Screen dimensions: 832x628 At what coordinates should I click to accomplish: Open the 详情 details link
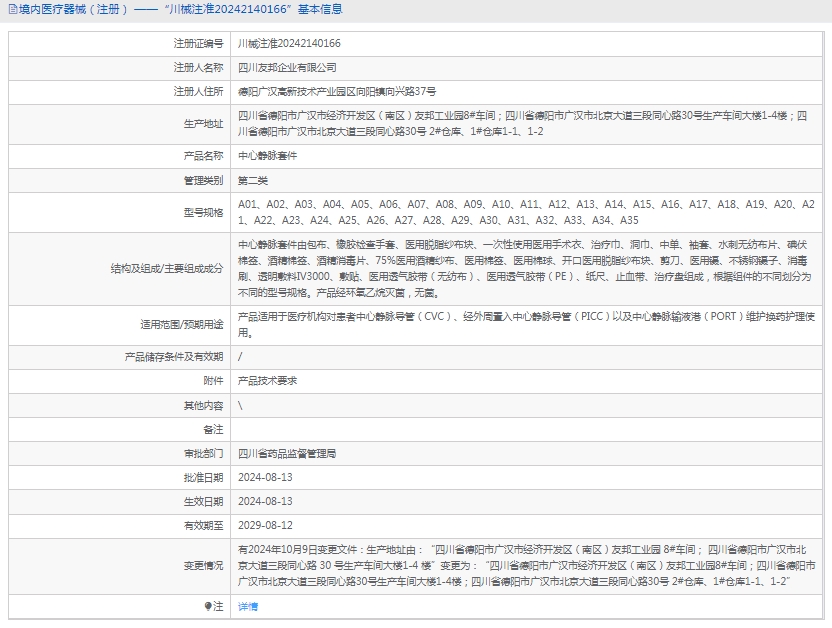pyautogui.click(x=247, y=606)
